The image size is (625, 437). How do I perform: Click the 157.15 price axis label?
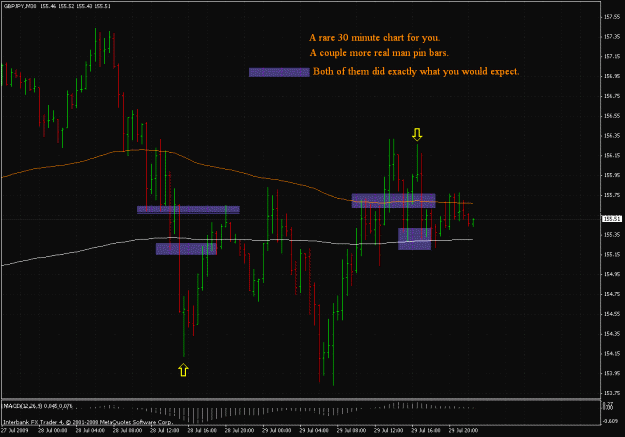612,57
